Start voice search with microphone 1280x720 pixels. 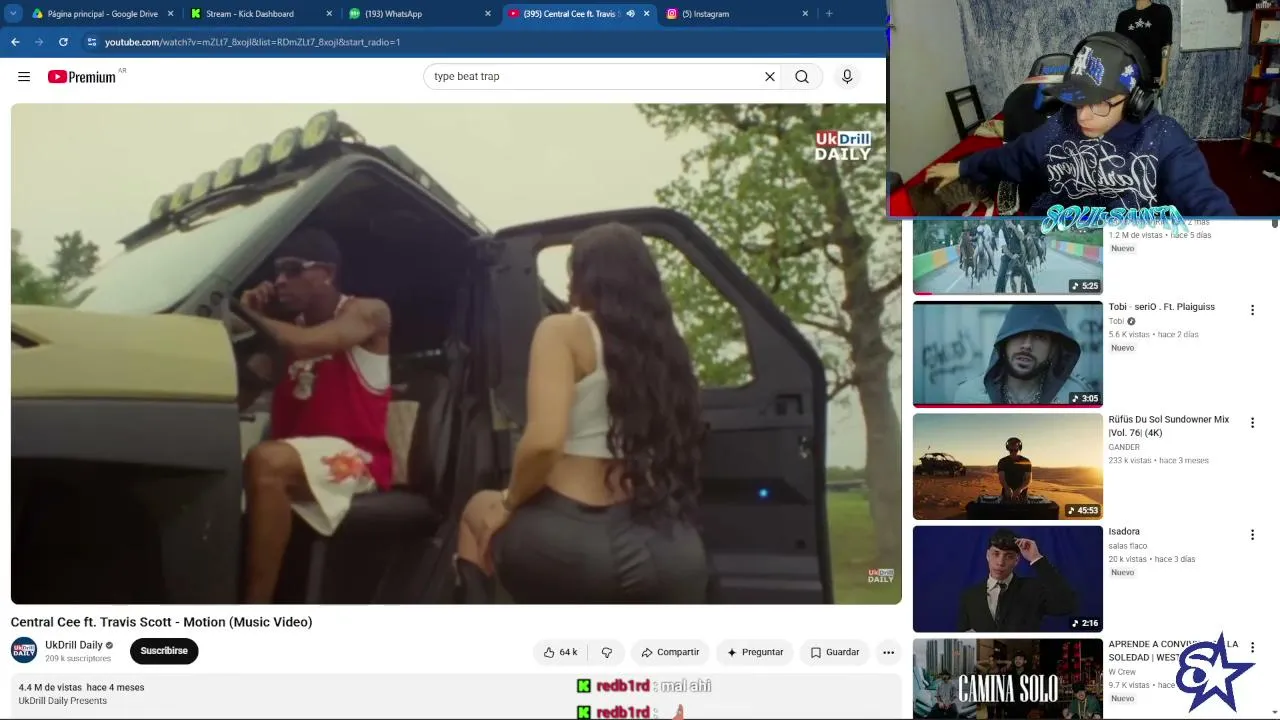pos(847,76)
